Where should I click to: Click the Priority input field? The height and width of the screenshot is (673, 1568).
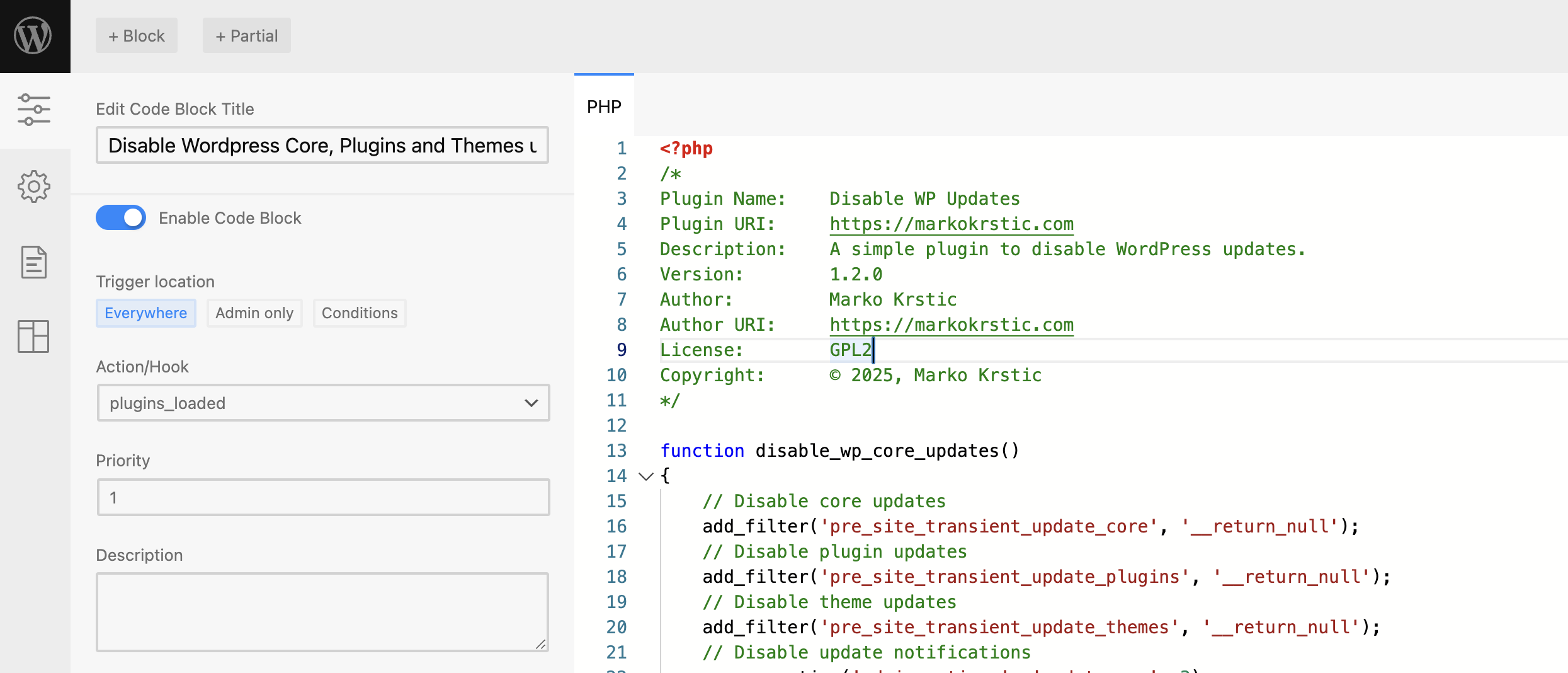(x=324, y=497)
